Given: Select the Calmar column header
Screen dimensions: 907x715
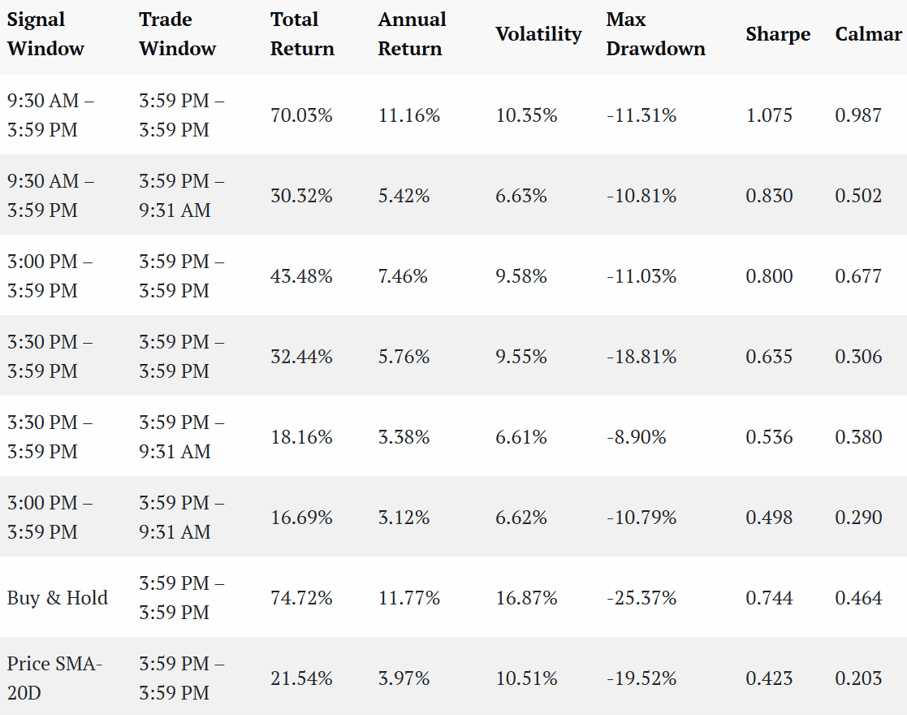Looking at the screenshot, I should [868, 34].
